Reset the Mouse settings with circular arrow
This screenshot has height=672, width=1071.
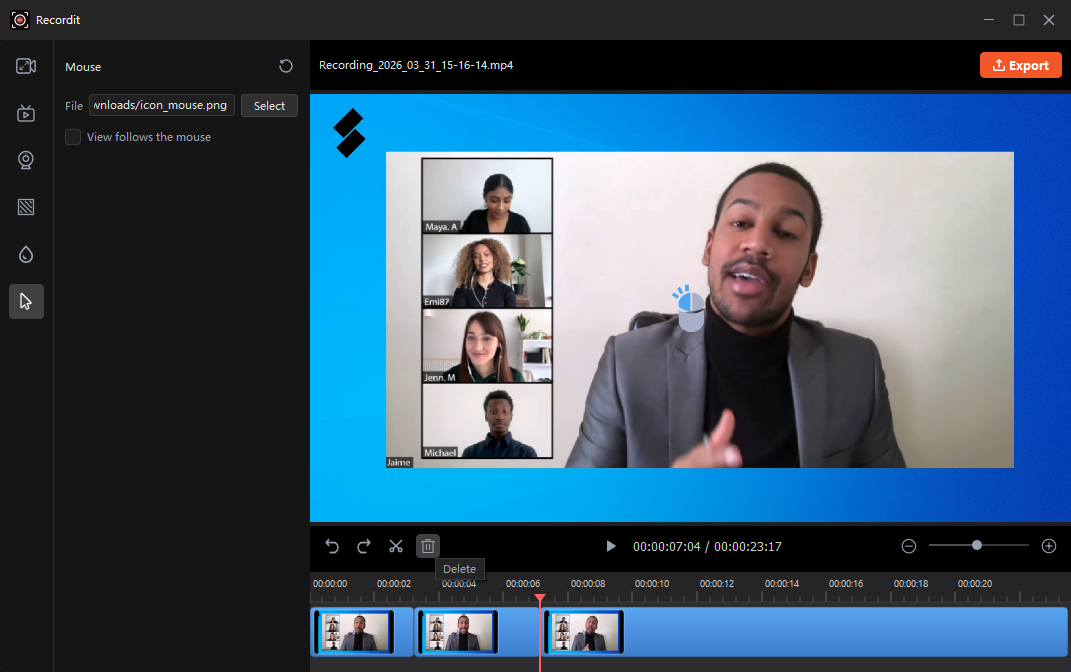(286, 66)
